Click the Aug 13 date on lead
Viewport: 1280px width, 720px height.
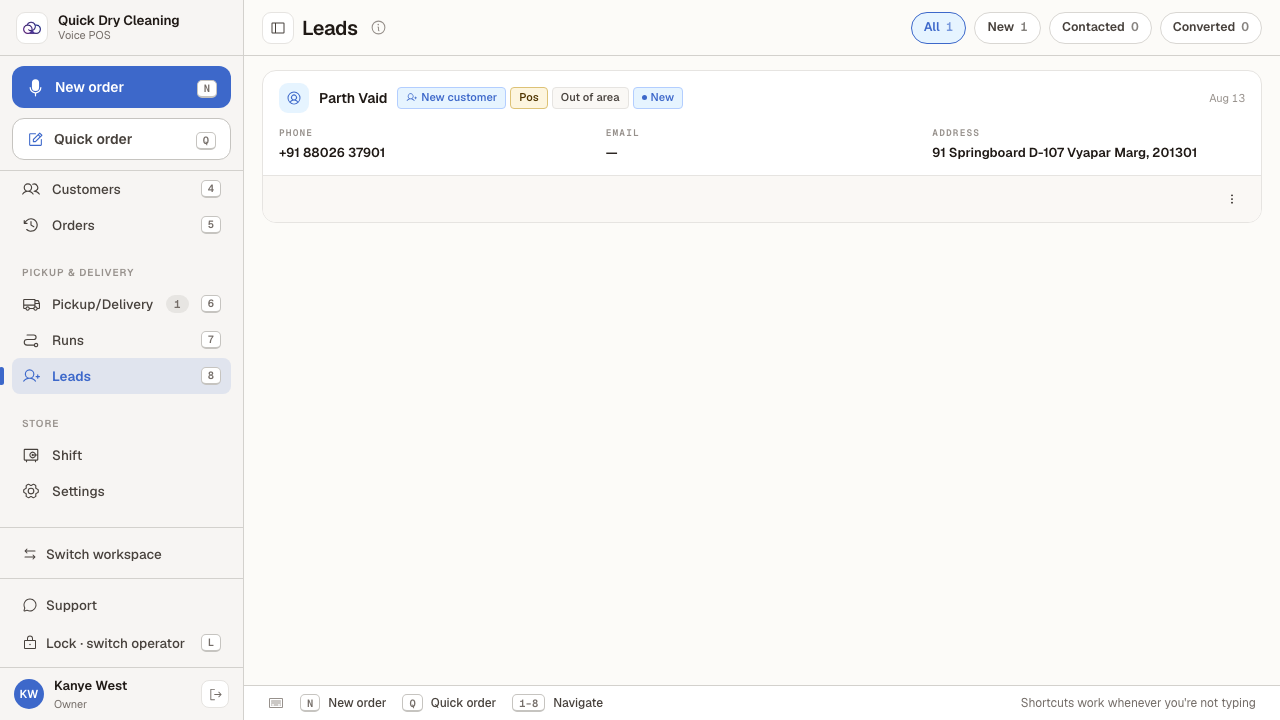(x=1227, y=98)
